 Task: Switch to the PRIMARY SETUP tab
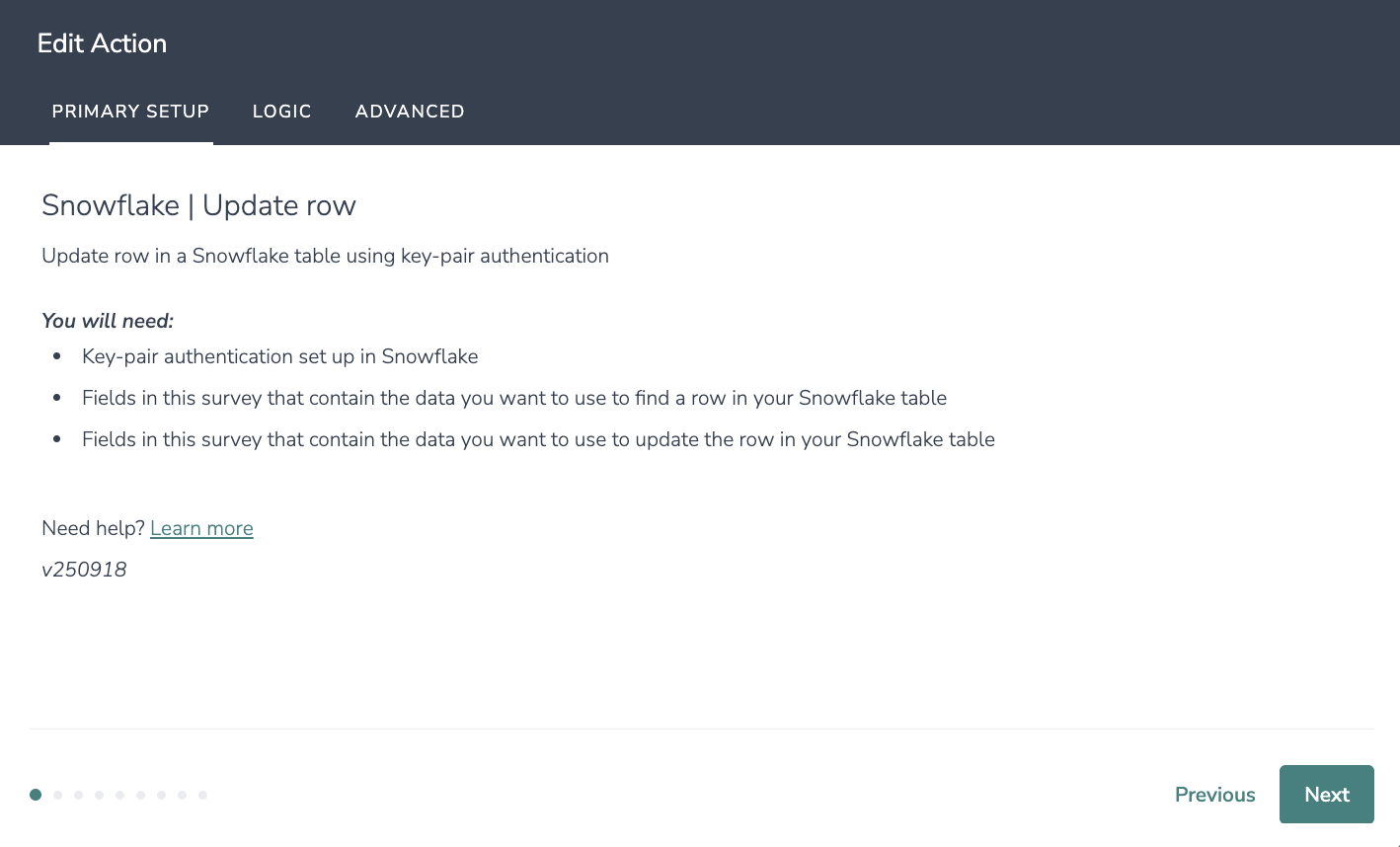pos(130,112)
